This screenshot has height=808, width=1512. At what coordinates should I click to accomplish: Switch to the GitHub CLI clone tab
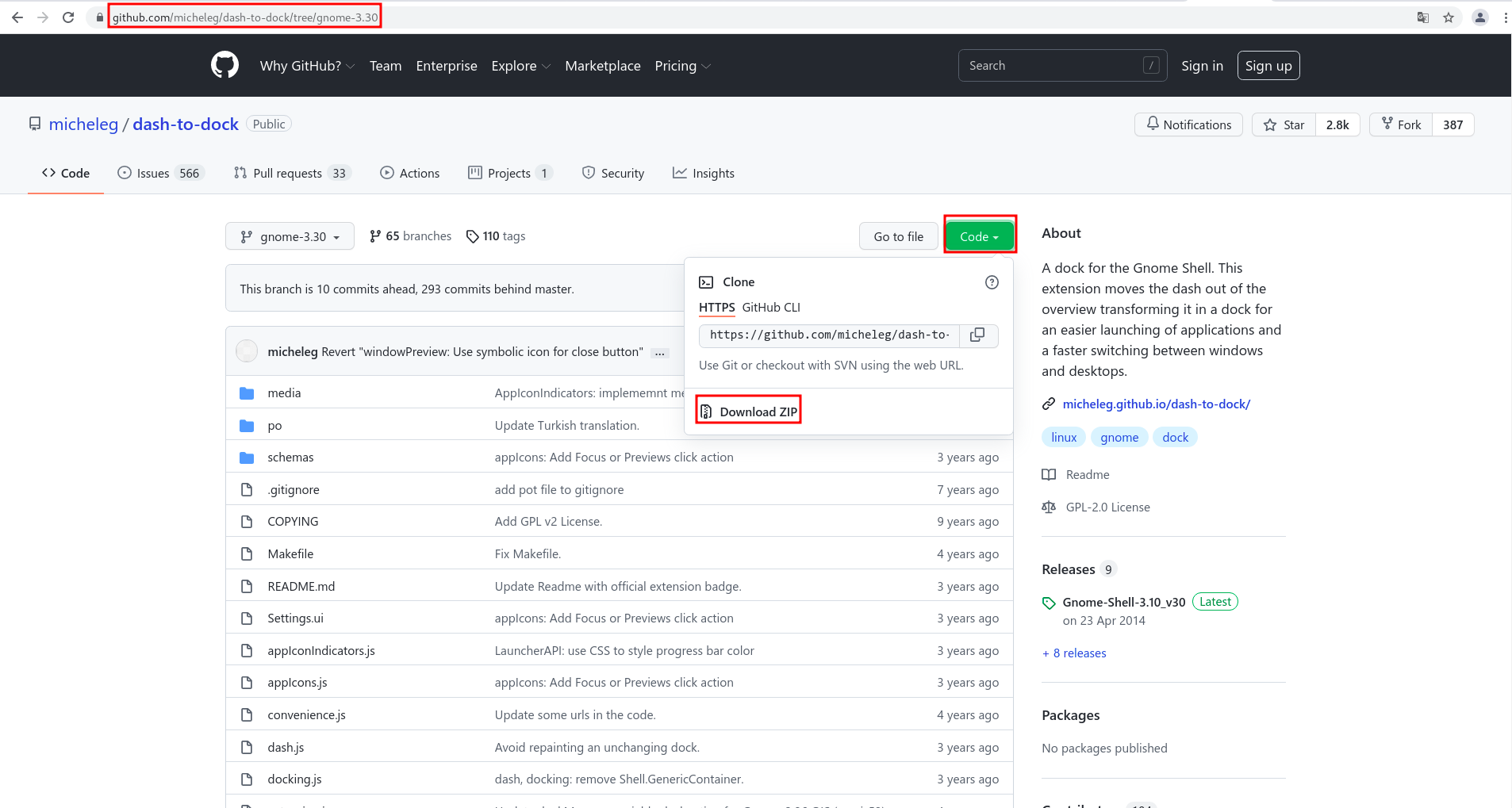[x=771, y=308]
